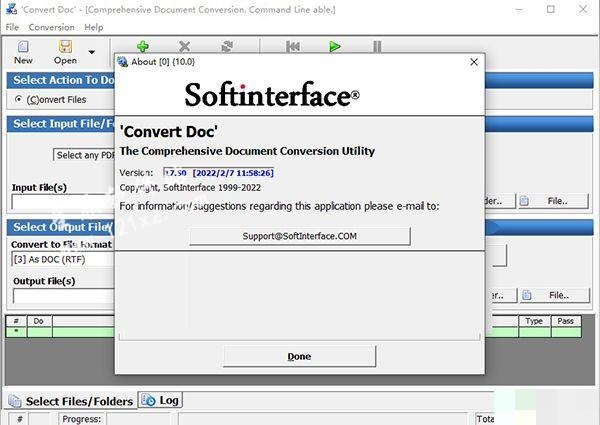Click the green play convert icon
Viewport: 600px width, 425px height.
[x=335, y=46]
